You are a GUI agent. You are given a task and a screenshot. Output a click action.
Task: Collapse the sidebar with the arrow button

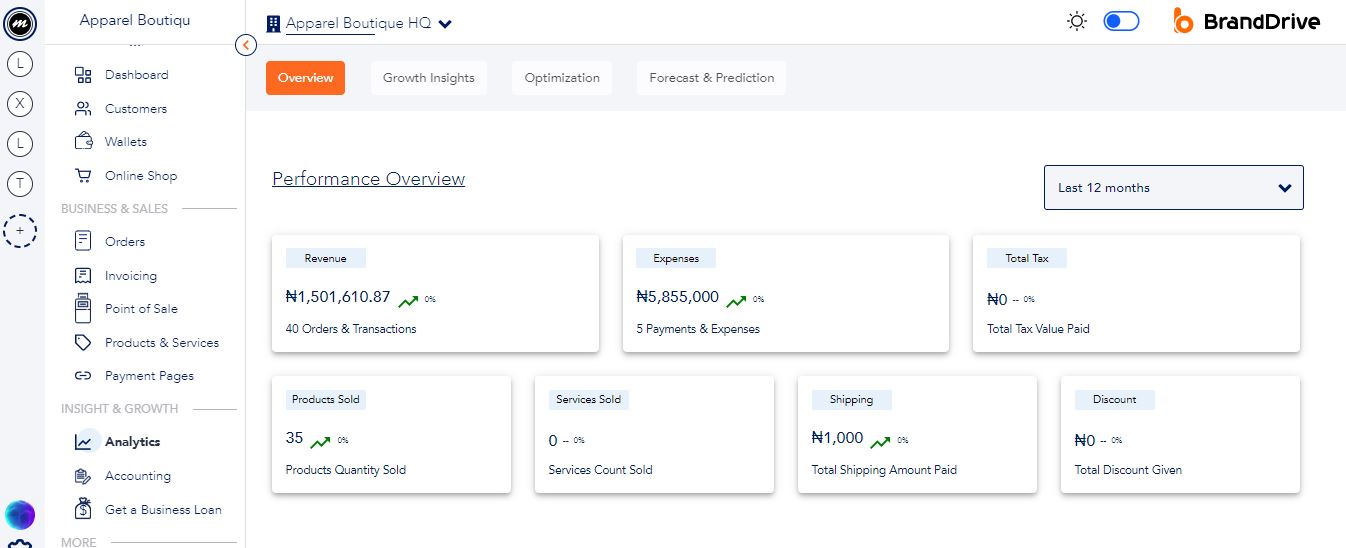(246, 44)
